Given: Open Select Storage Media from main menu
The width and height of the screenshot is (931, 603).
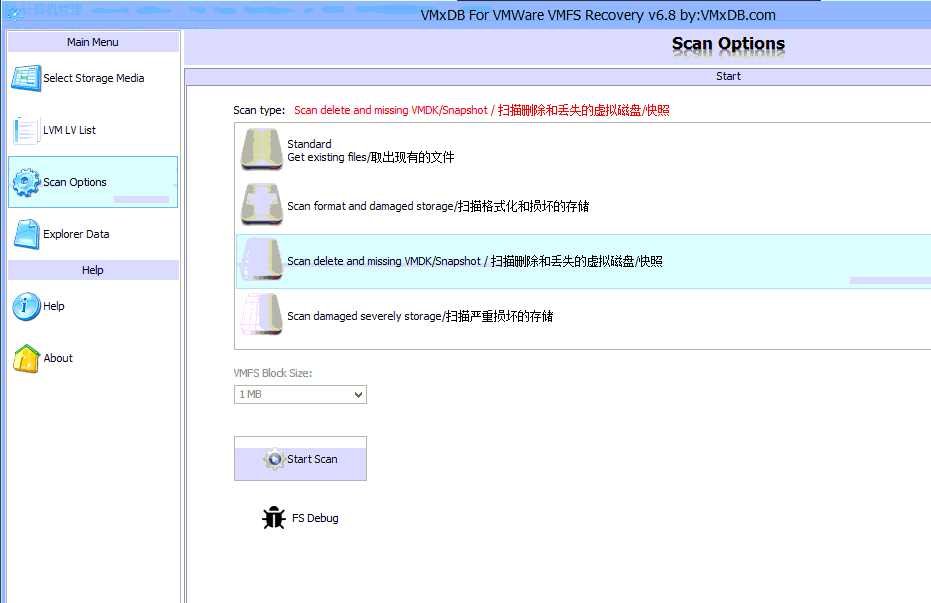Looking at the screenshot, I should point(93,78).
